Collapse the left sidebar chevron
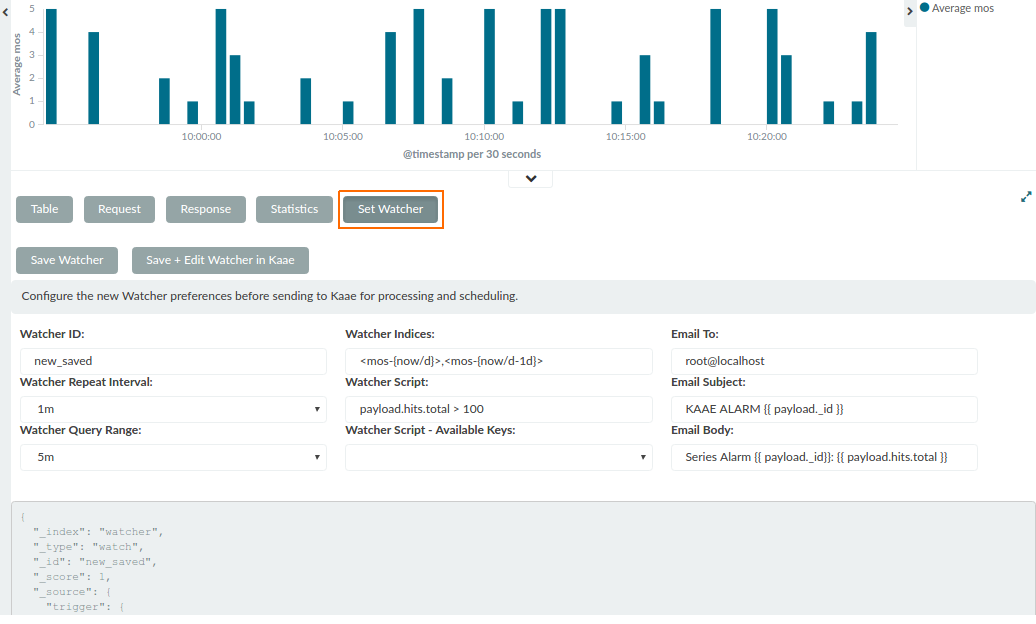 click(5, 12)
